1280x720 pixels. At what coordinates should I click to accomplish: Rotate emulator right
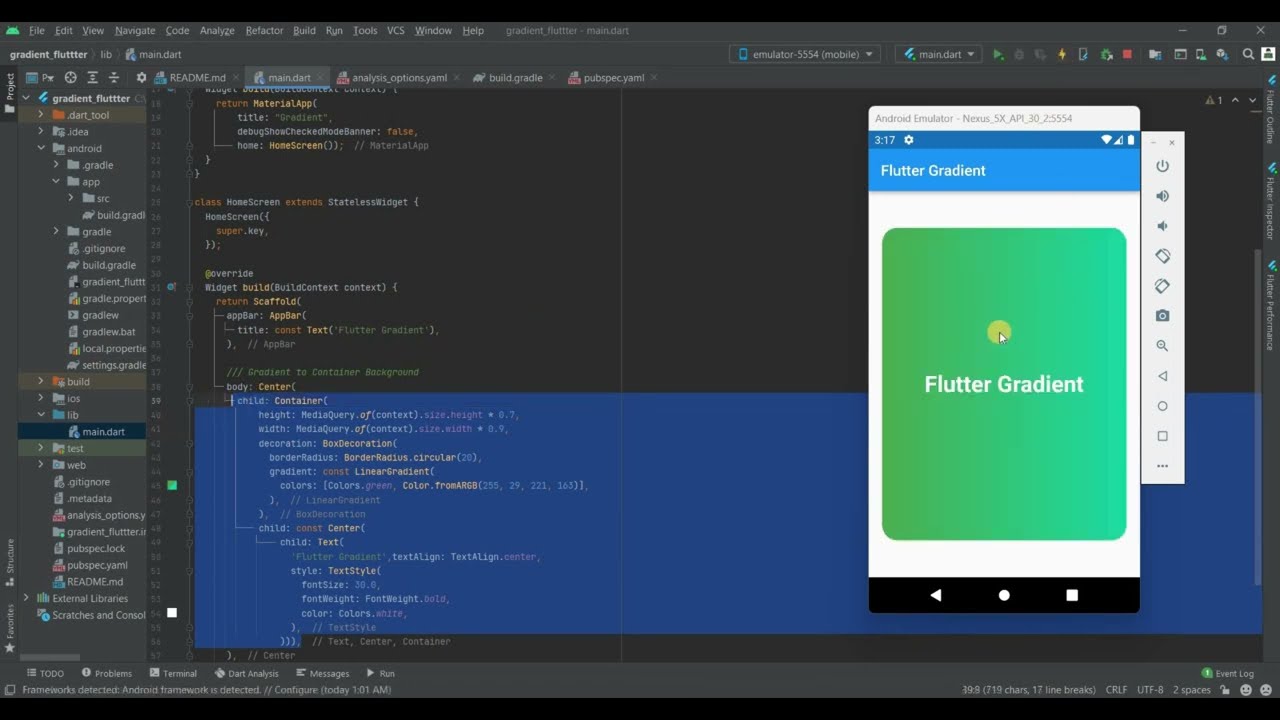[x=1162, y=286]
